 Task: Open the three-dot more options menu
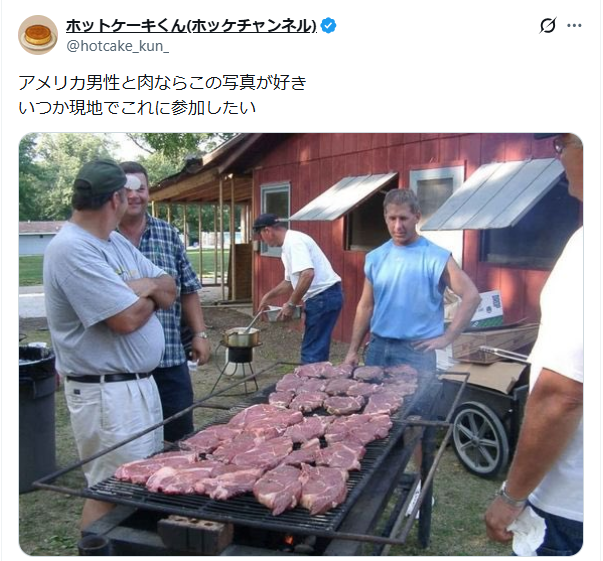574,26
